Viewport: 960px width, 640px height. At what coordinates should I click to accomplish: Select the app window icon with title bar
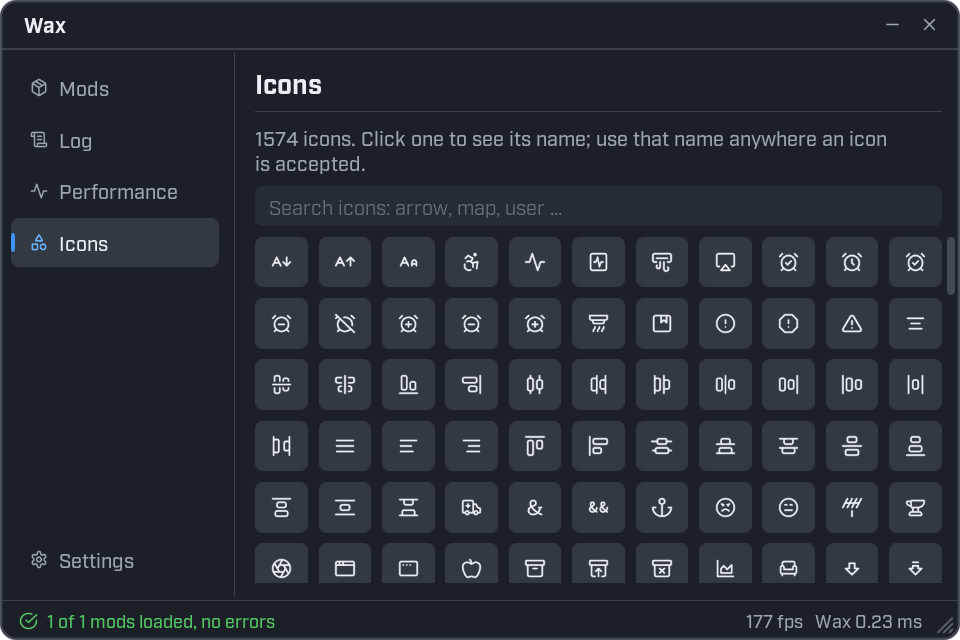[x=345, y=563]
